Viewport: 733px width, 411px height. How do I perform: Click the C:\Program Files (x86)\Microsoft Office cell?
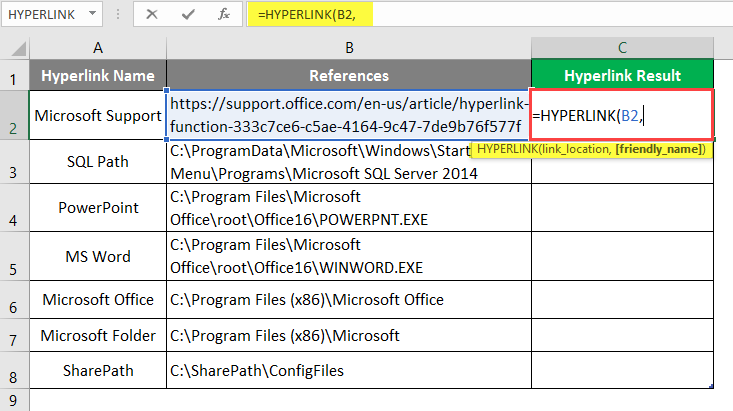click(349, 300)
